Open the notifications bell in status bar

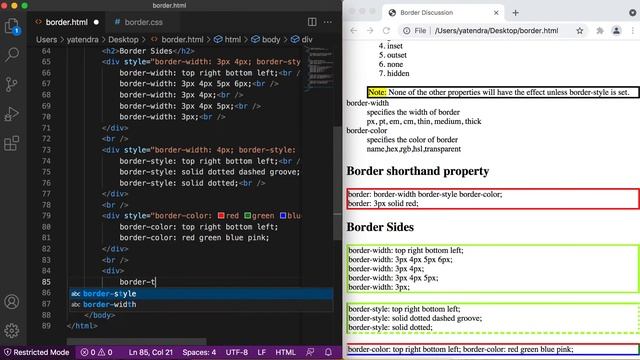coord(328,352)
